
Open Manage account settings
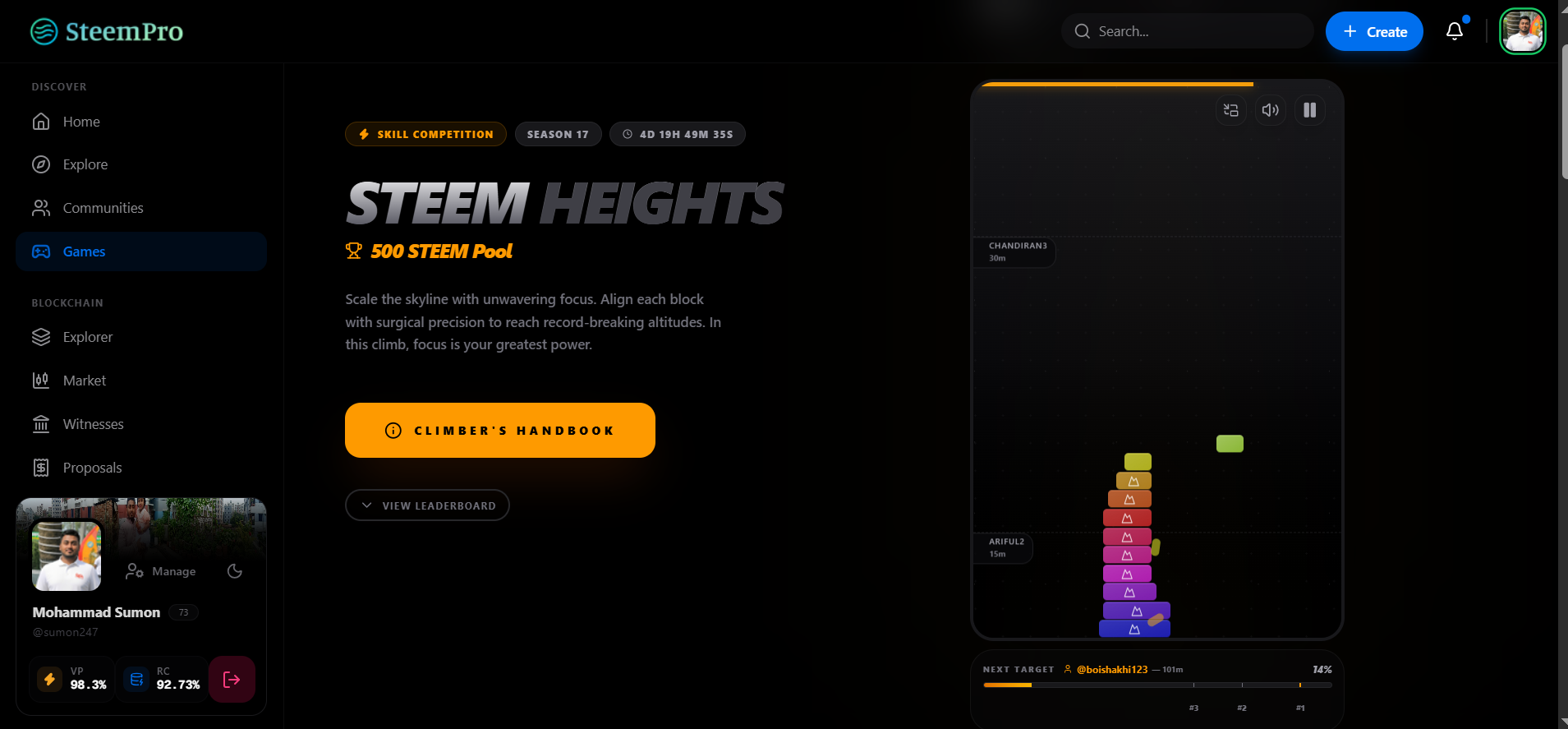161,571
